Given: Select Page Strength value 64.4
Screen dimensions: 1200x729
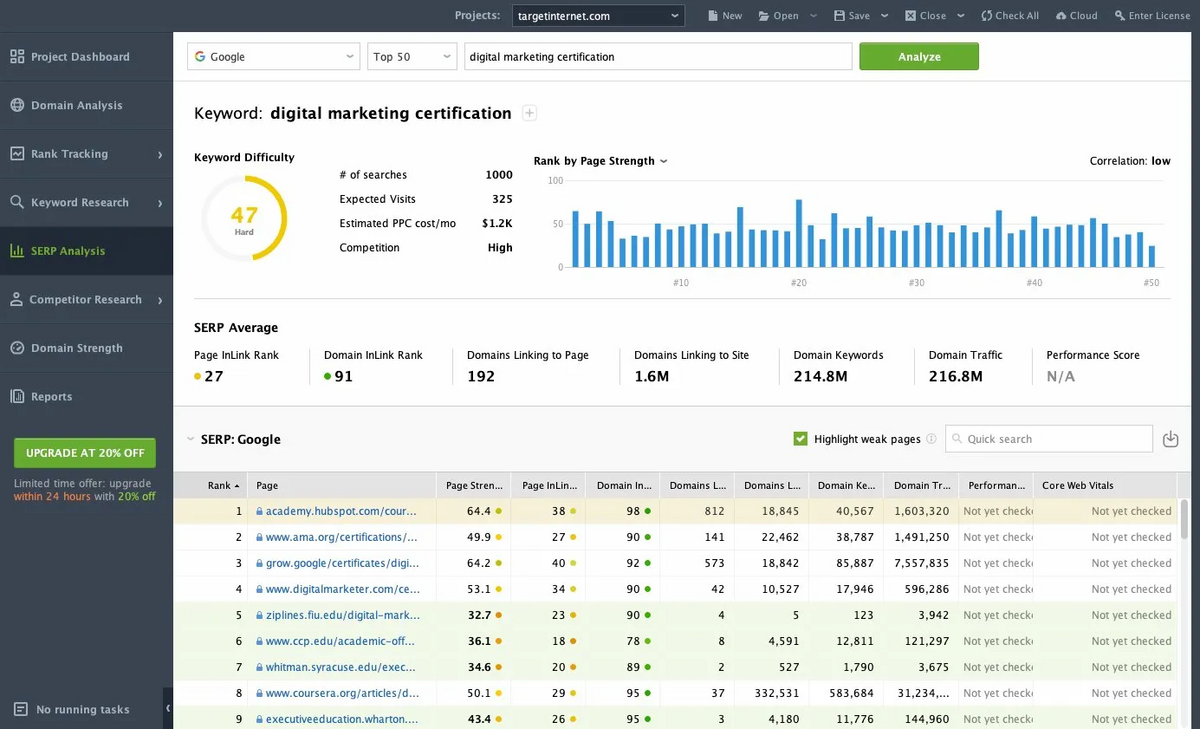Looking at the screenshot, I should pos(479,511).
